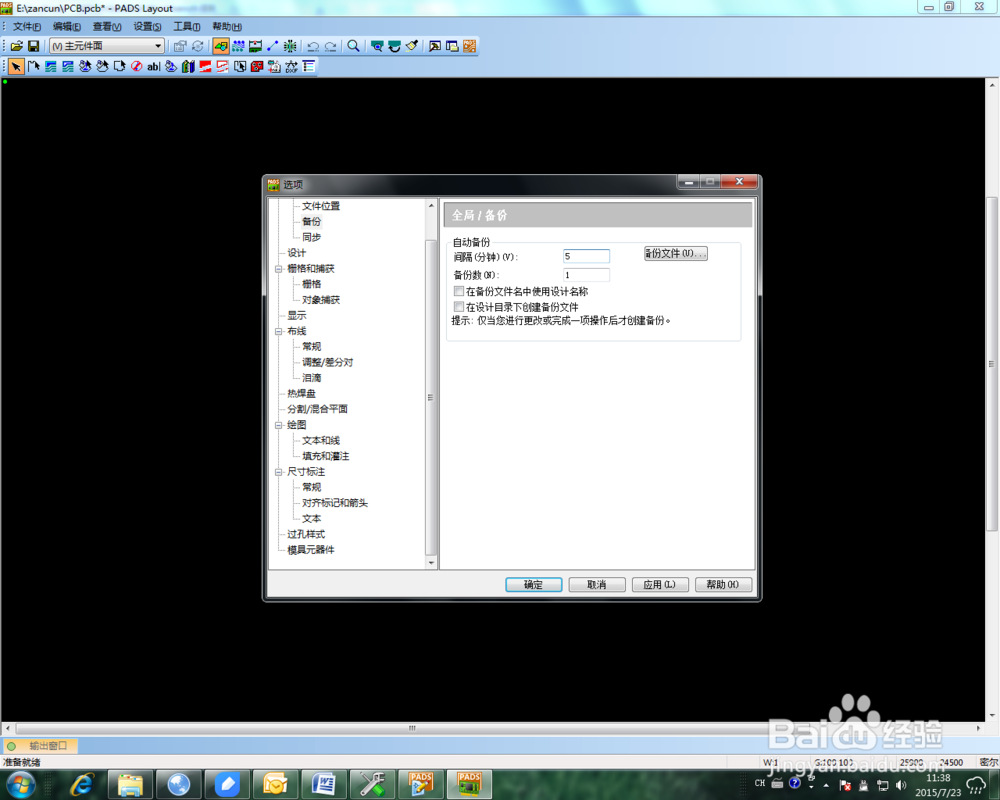Screen dimensions: 1000x800
Task: Click options tree scrollbar down arrow
Action: pos(431,563)
